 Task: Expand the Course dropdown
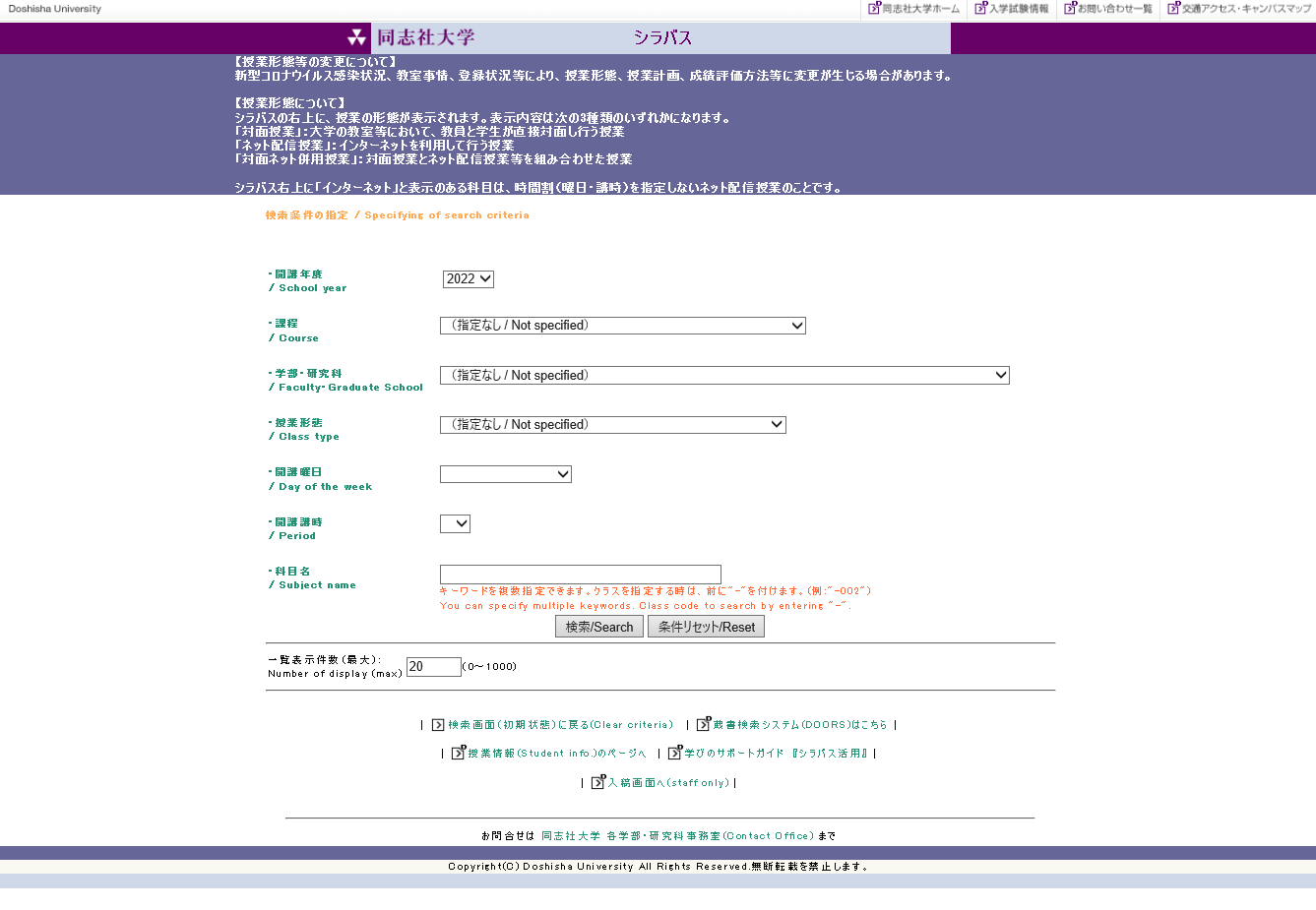[x=623, y=326]
